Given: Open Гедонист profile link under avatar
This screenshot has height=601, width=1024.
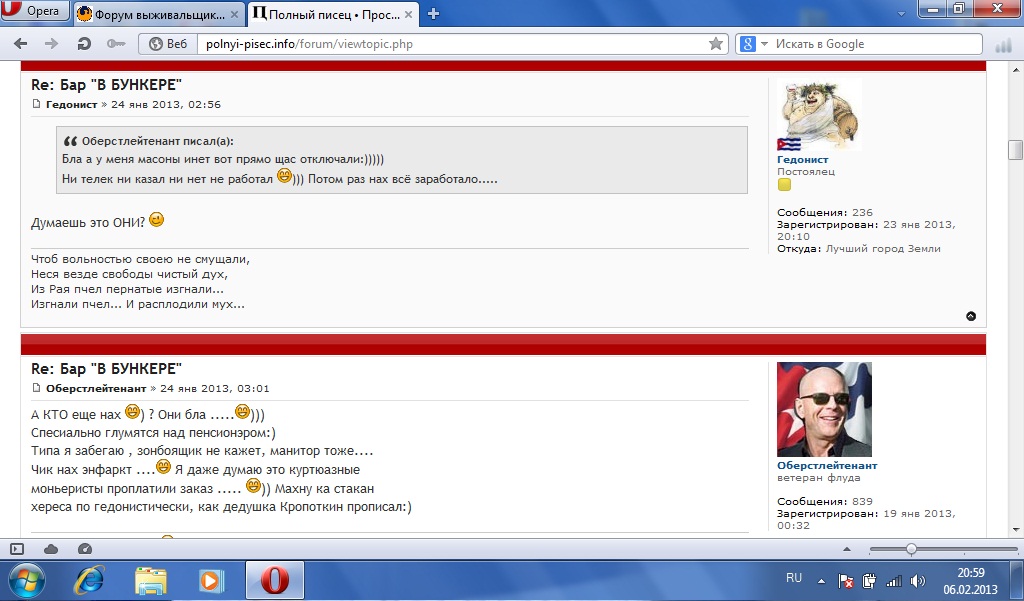Looking at the screenshot, I should (803, 159).
